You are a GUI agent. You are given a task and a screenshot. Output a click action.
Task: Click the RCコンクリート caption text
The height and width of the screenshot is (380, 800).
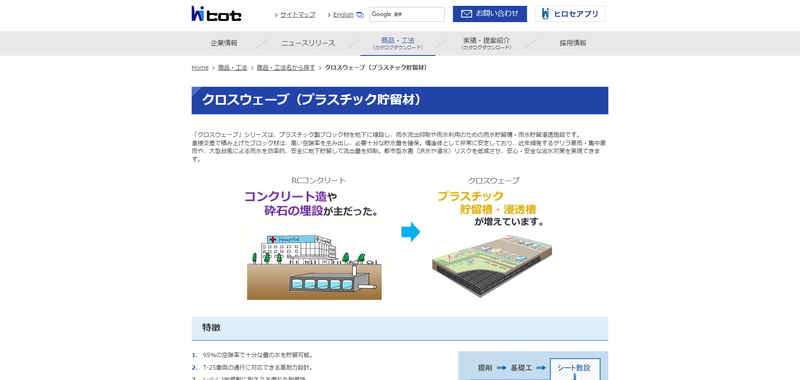(318, 180)
